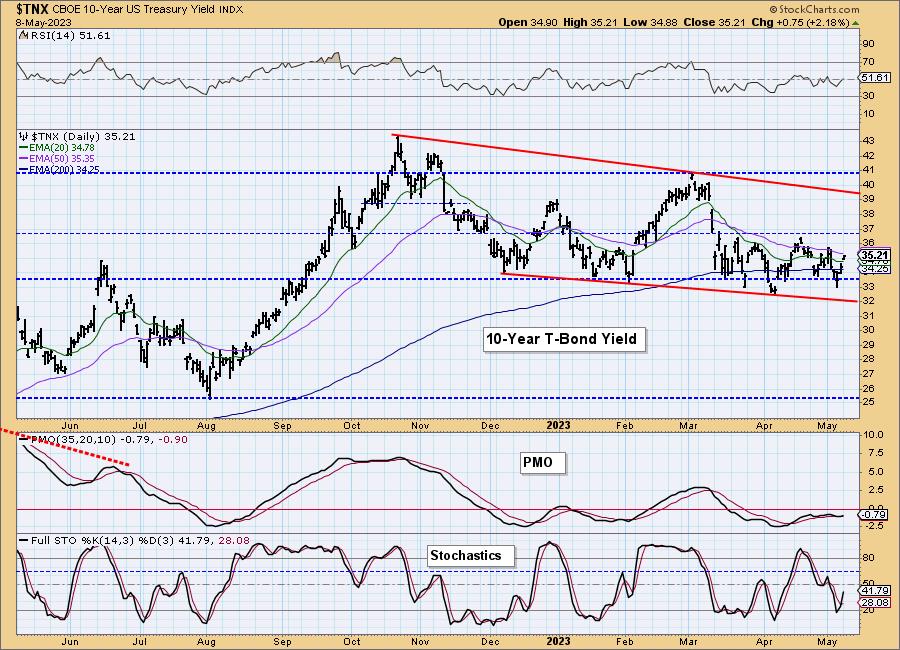Click the Close 35.21 value in header
This screenshot has height=650, width=900.
pos(715,22)
